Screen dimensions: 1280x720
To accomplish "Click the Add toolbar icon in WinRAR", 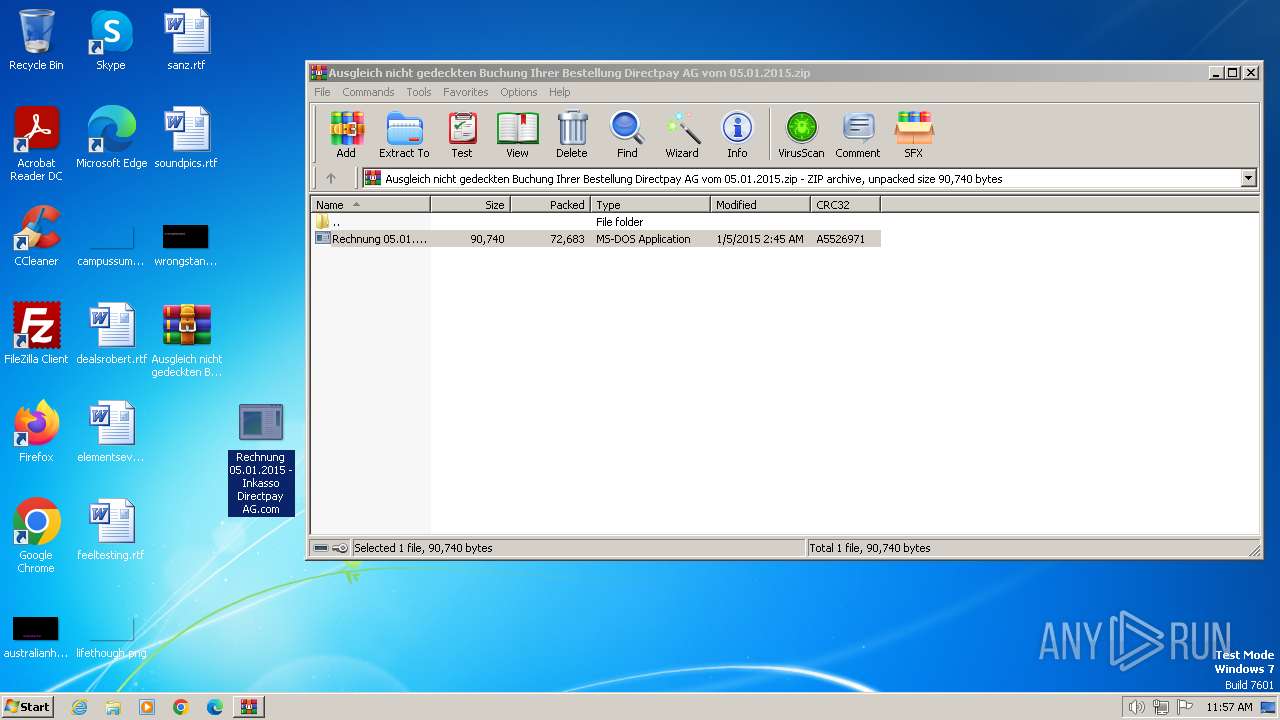I will [x=346, y=135].
